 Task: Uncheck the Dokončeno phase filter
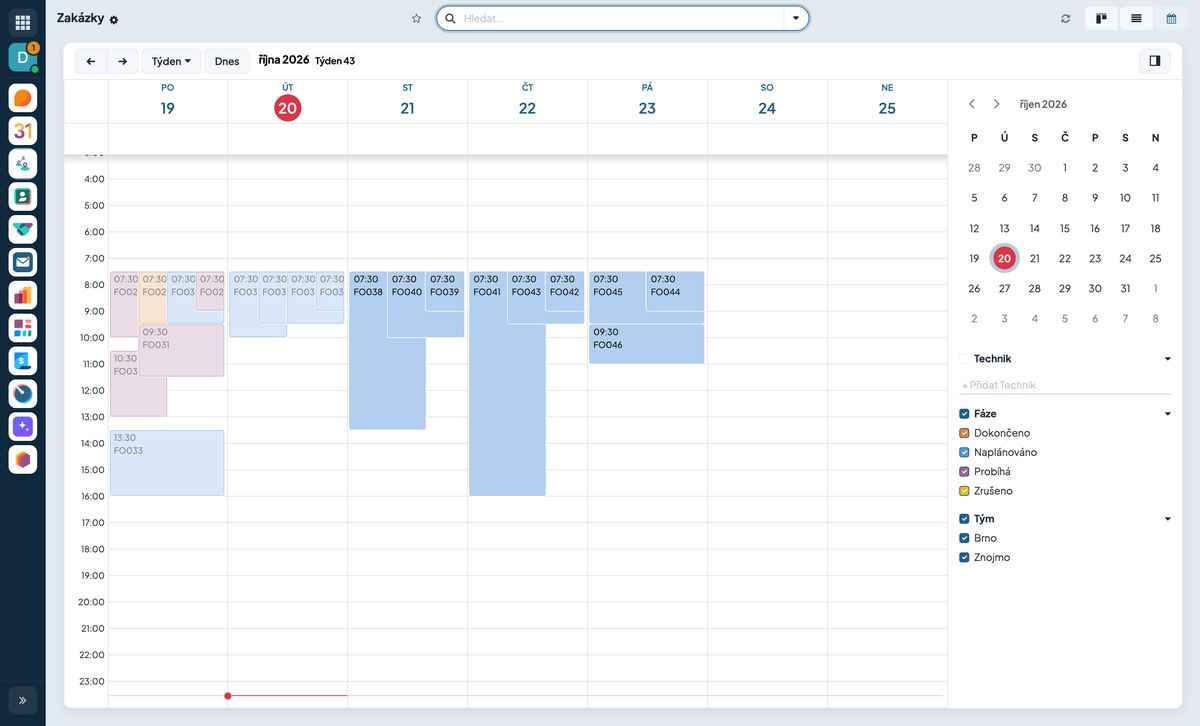pos(964,433)
